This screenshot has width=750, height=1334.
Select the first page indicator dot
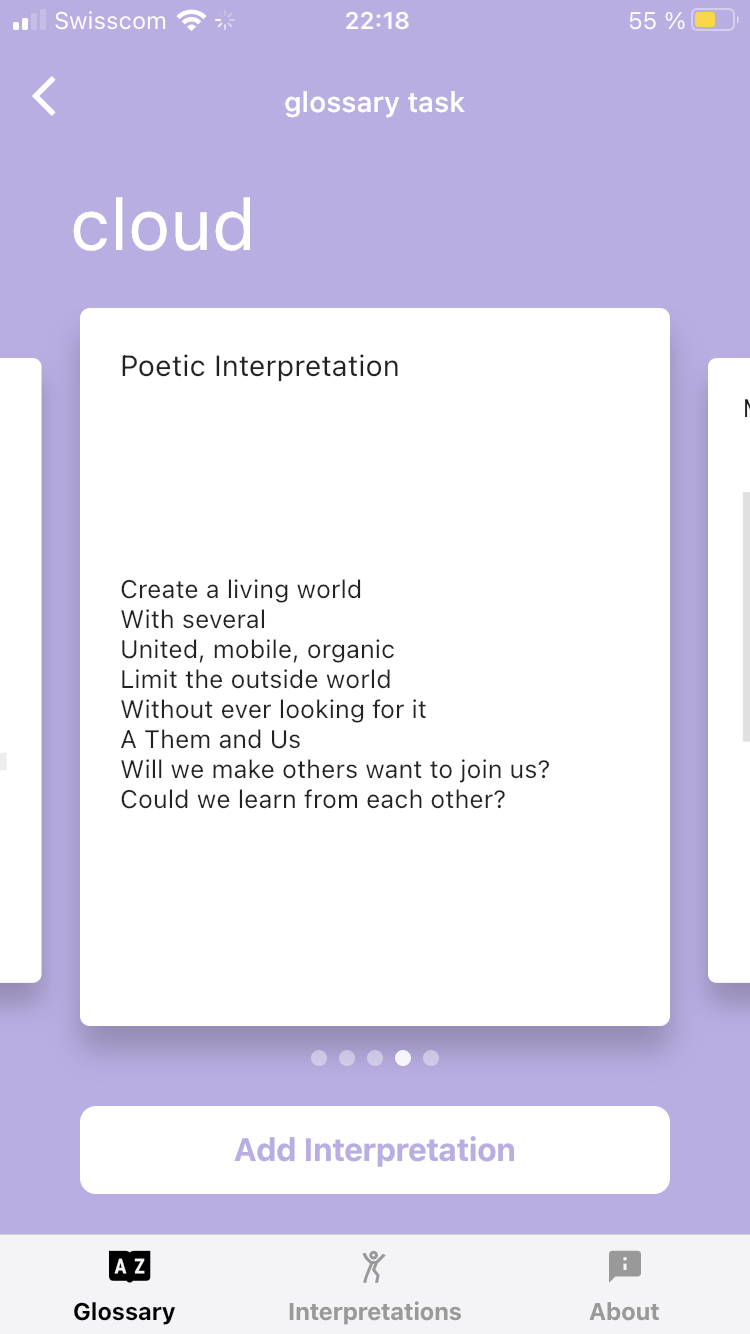click(319, 1058)
